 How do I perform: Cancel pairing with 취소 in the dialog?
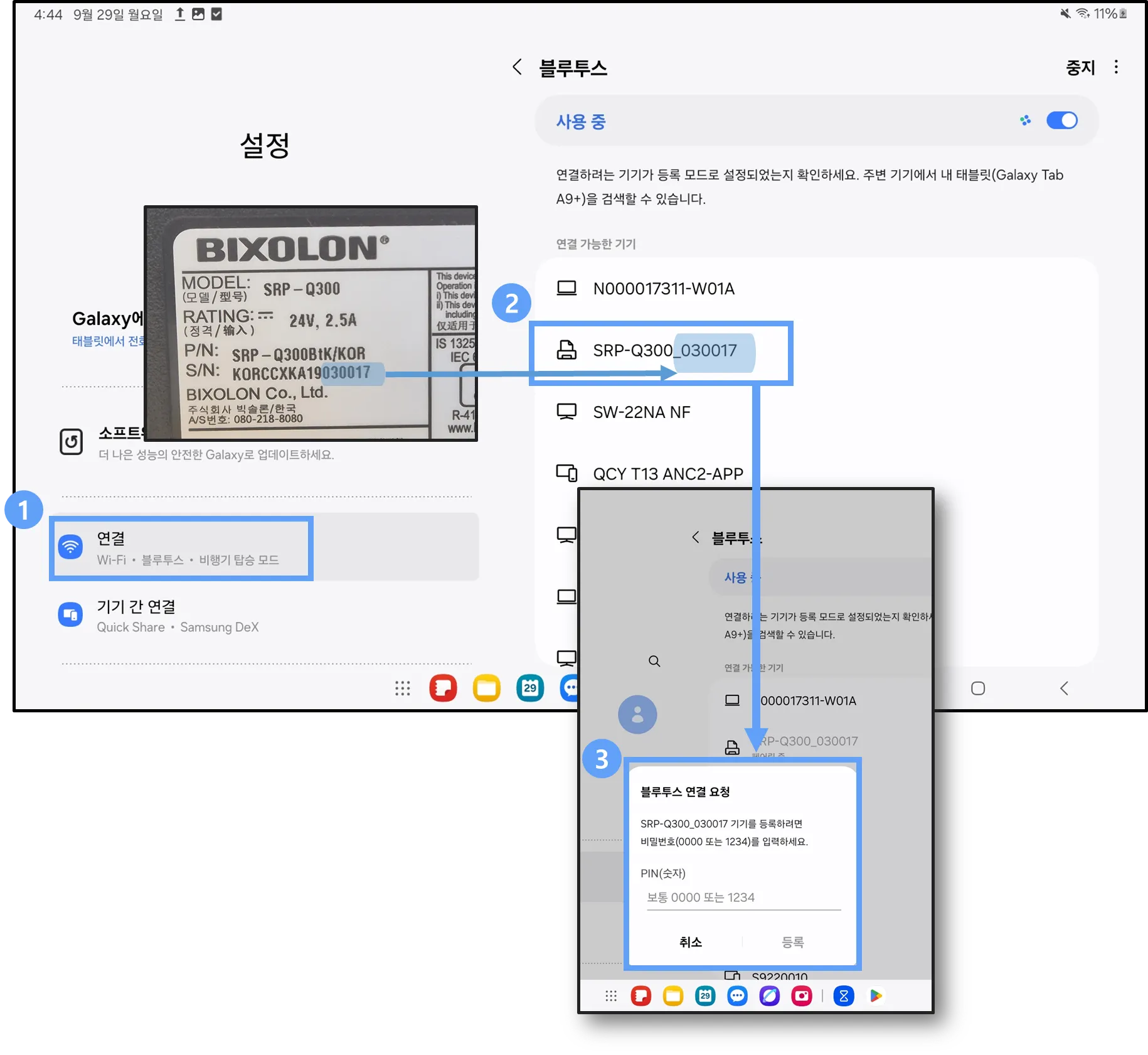tap(690, 942)
